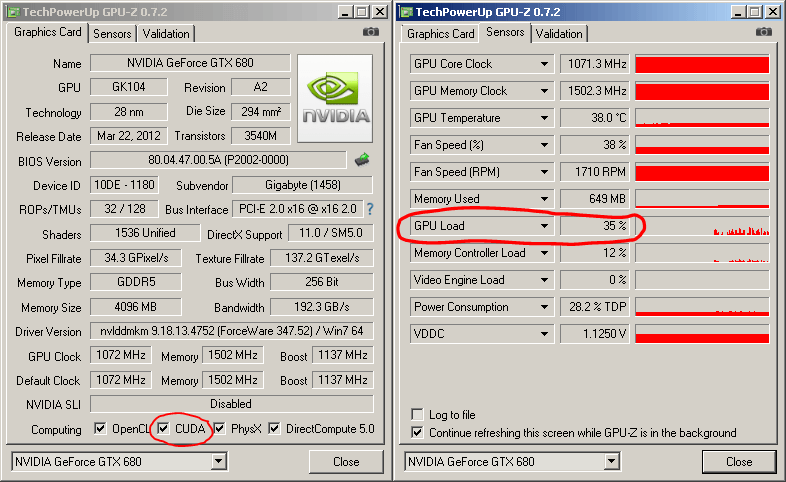786x482 pixels.
Task: Click the 4096 MB memory size field
Action: point(136,307)
